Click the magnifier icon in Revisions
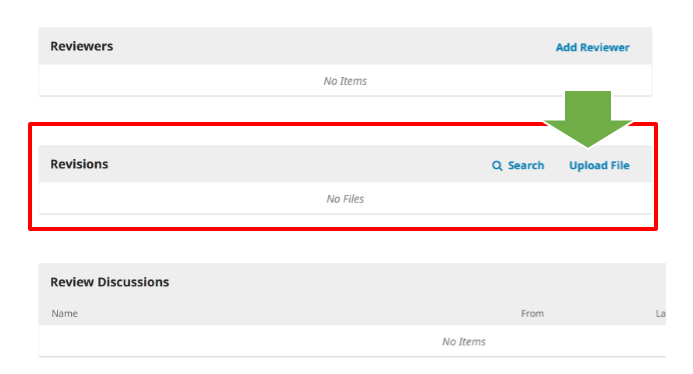Image resolution: width=693 pixels, height=374 pixels. click(x=497, y=166)
